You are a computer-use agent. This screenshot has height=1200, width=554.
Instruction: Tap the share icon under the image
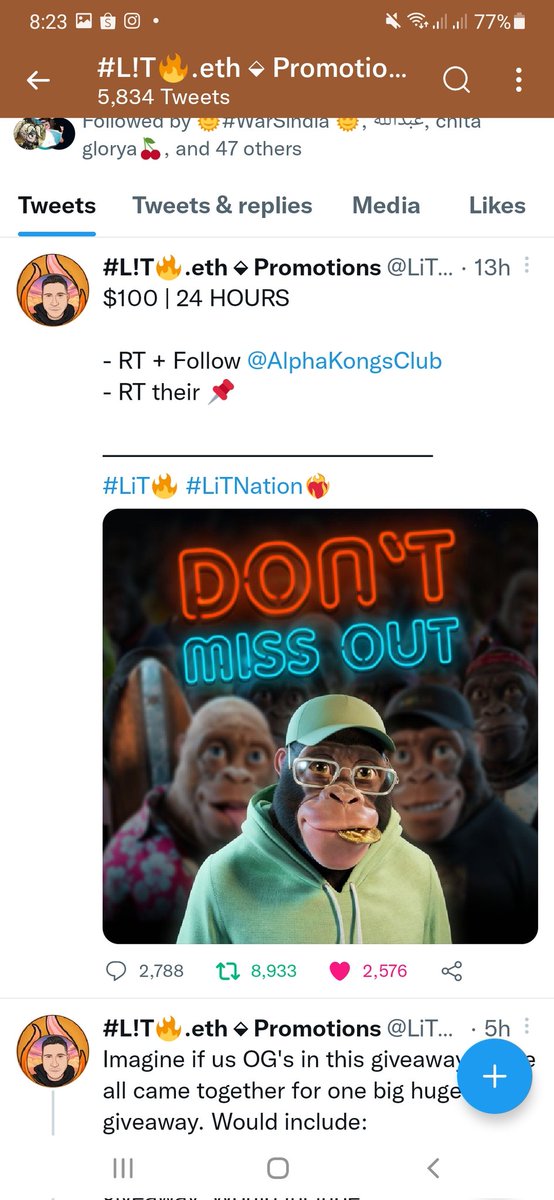pos(452,970)
